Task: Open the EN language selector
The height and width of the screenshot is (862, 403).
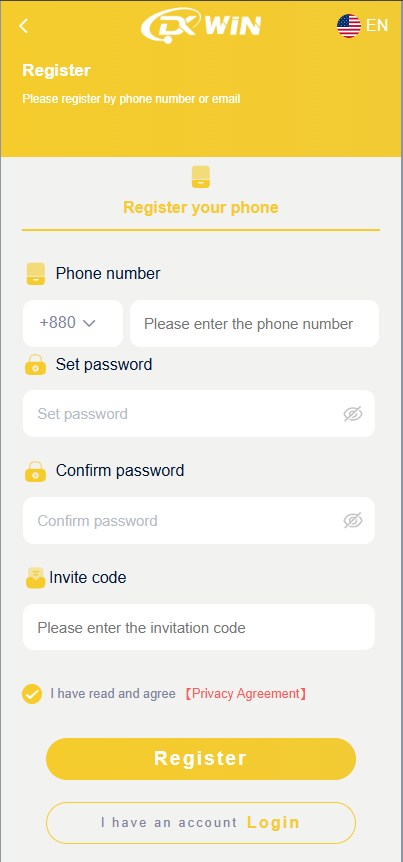Action: point(377,26)
